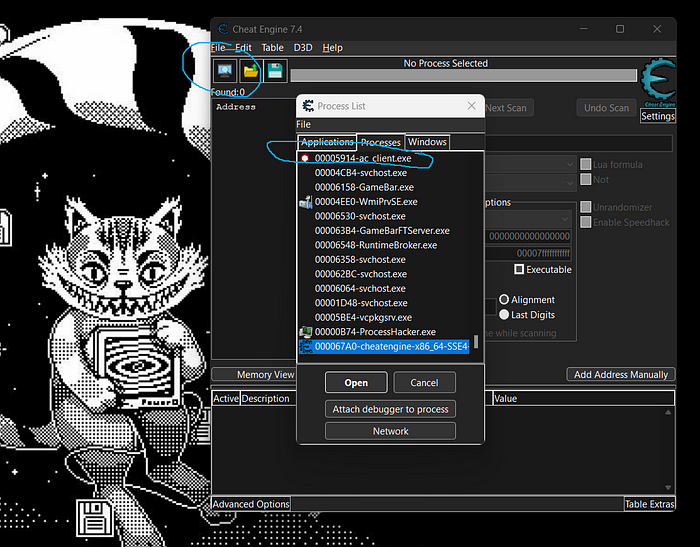
Task: Click the Next Scan button
Action: click(508, 108)
